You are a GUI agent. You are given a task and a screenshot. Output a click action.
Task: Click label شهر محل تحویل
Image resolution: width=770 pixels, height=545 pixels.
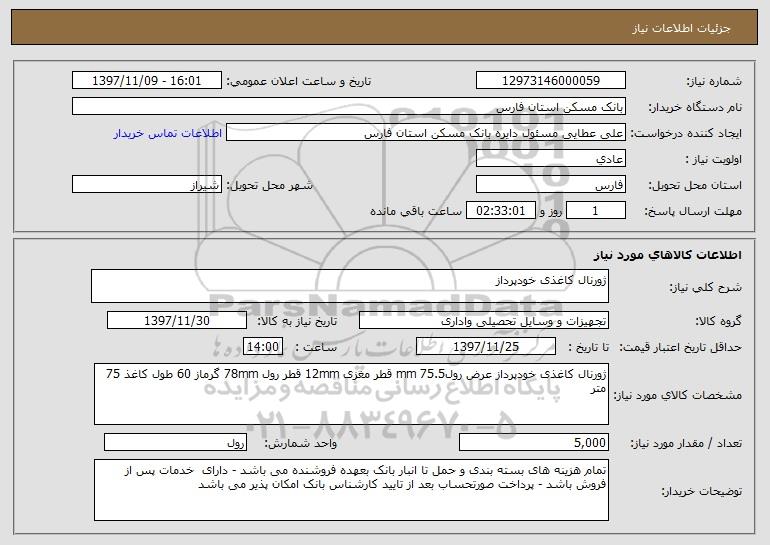269,185
